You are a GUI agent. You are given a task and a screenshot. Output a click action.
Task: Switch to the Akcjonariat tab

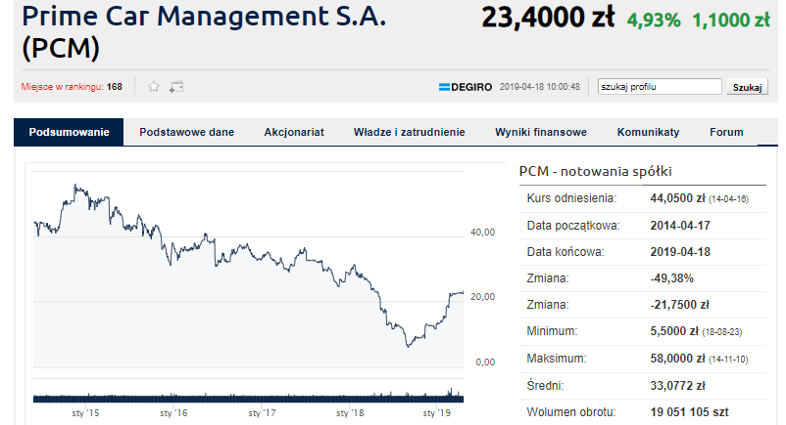(x=294, y=132)
